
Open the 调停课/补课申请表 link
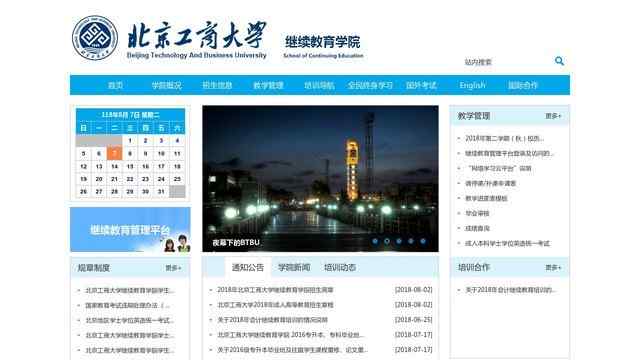pyautogui.click(x=491, y=184)
